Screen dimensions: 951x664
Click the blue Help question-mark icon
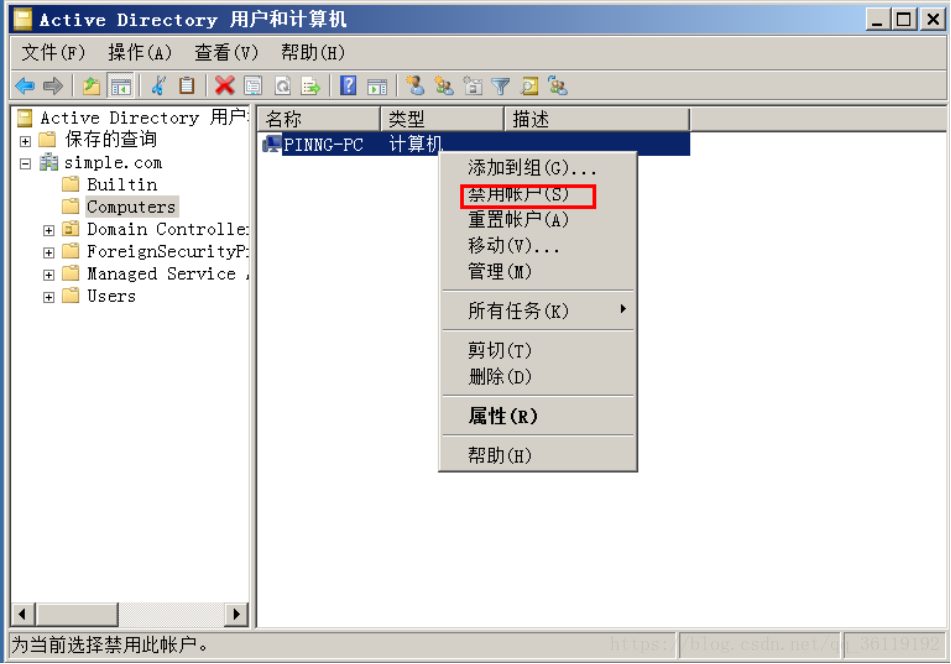[x=348, y=86]
